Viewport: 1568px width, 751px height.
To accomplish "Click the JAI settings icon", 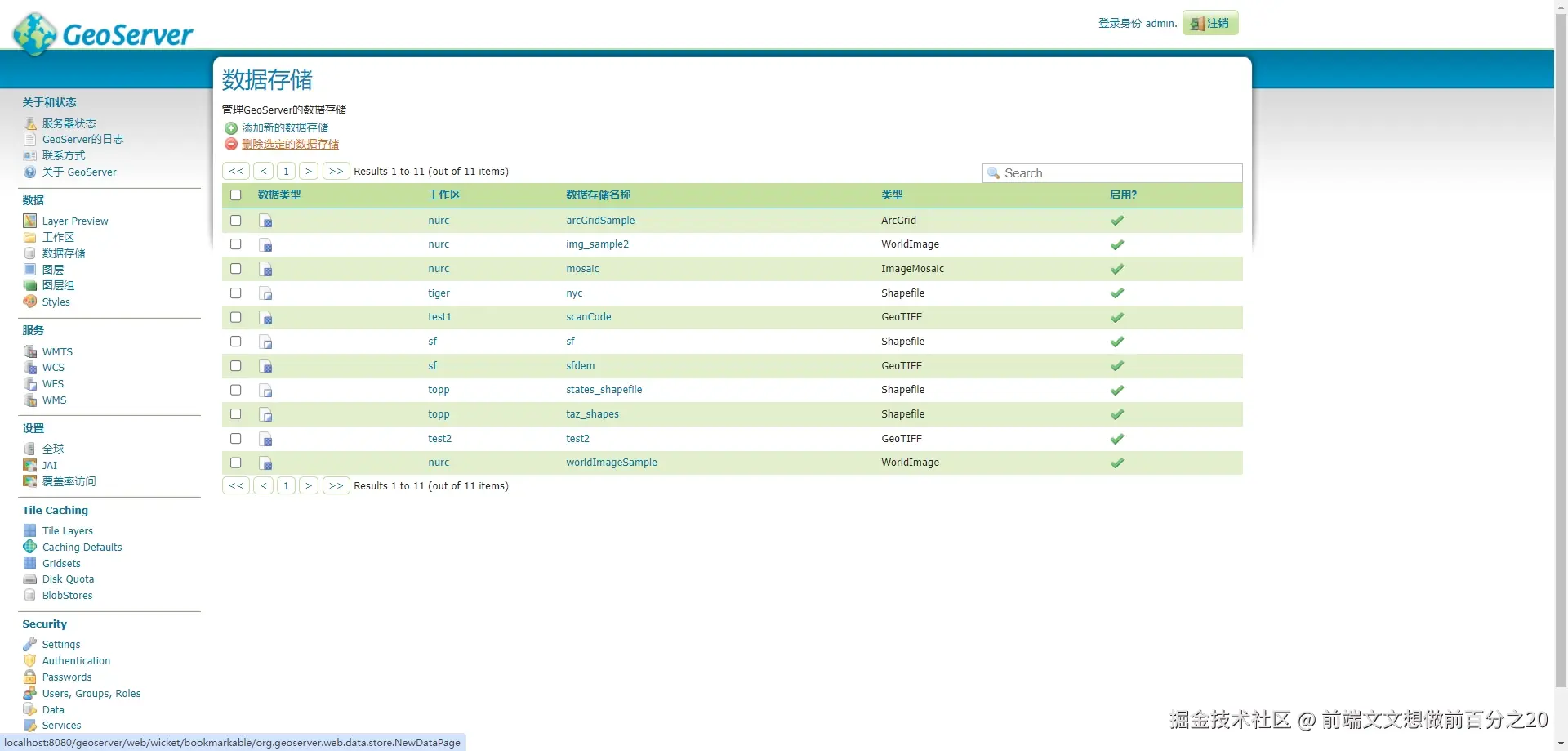I will (x=30, y=465).
